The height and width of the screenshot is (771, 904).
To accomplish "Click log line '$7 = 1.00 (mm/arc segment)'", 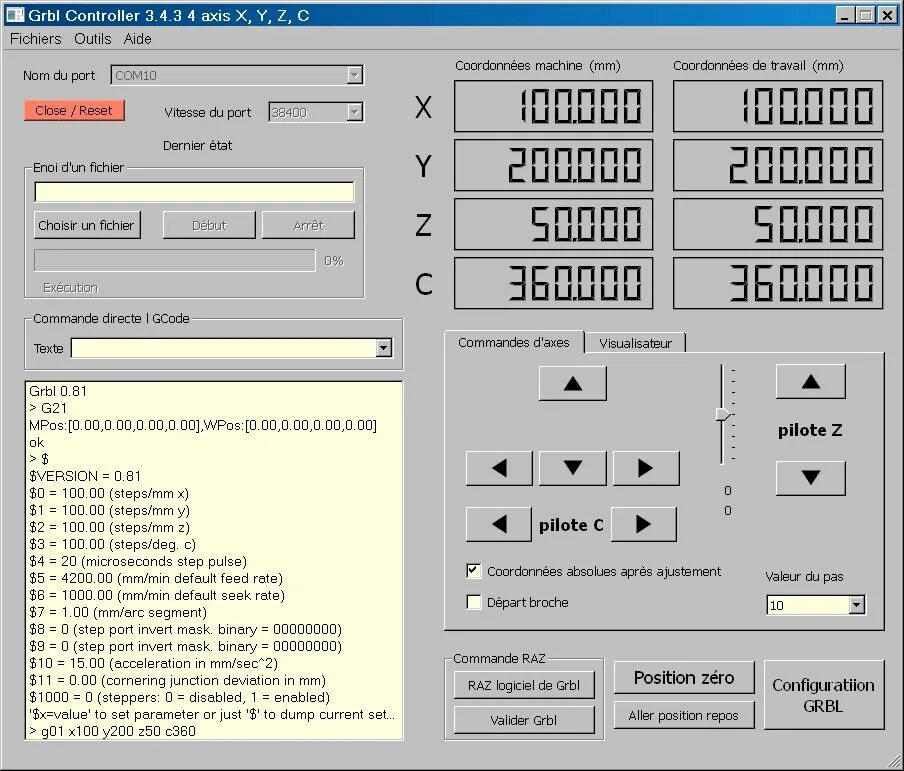I will click(118, 612).
